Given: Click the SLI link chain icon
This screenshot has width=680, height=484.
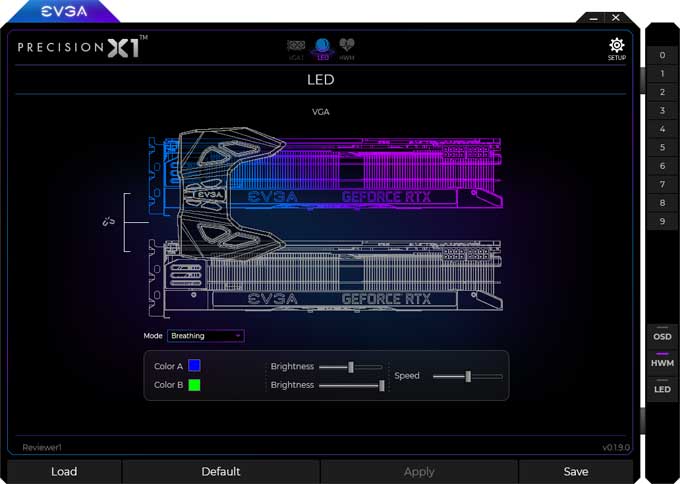Looking at the screenshot, I should click(x=108, y=222).
